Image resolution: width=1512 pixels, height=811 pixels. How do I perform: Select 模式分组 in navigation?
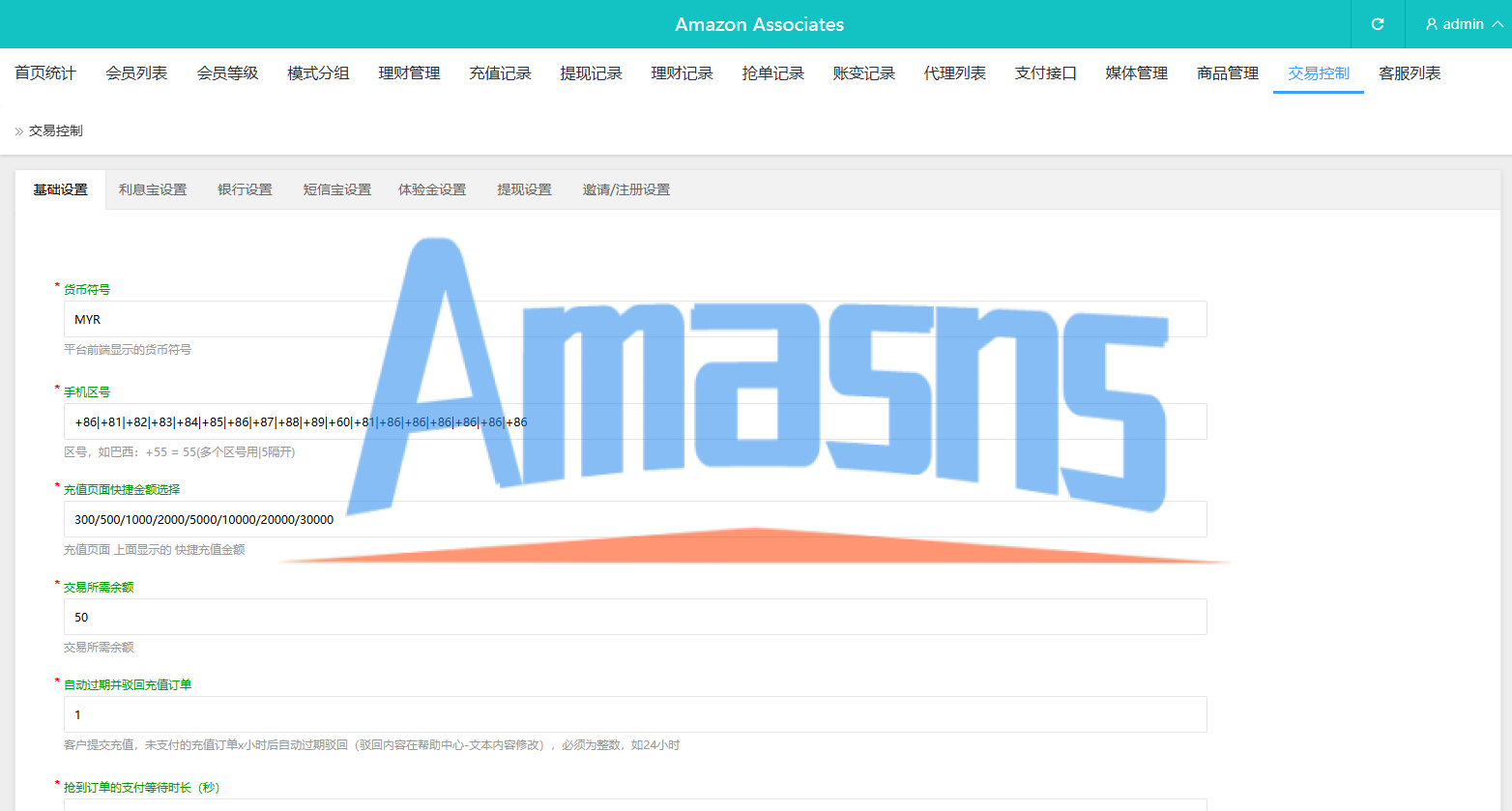(318, 73)
